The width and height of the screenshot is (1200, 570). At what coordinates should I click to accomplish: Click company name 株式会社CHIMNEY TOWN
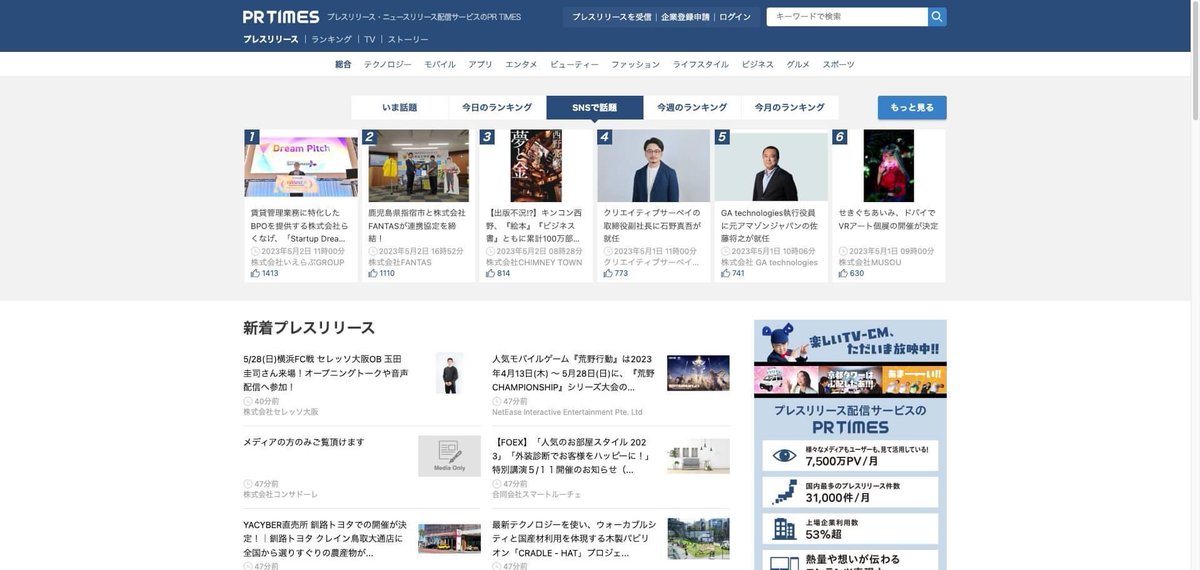point(534,263)
